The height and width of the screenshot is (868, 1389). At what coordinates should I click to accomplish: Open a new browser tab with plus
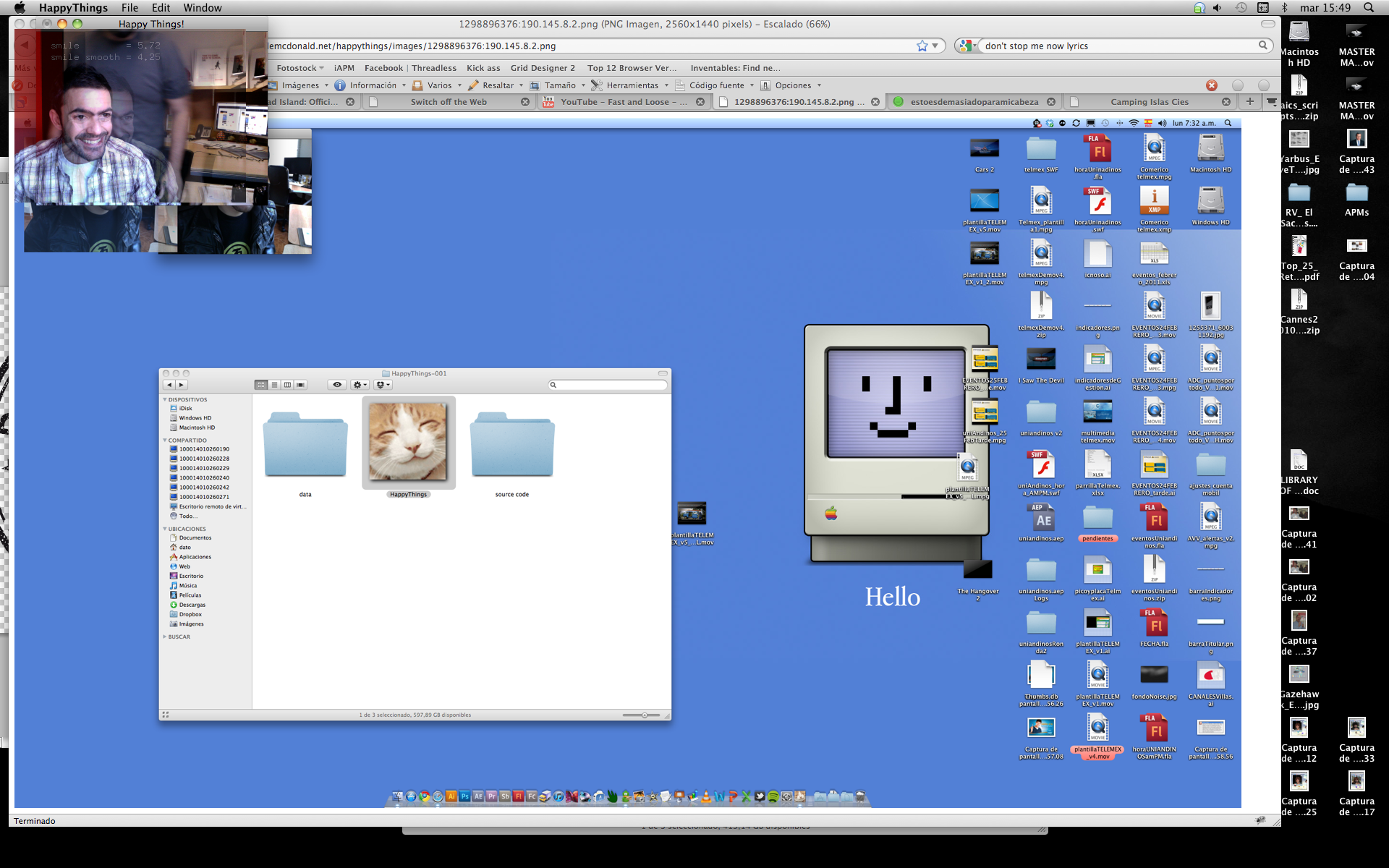point(1249,101)
